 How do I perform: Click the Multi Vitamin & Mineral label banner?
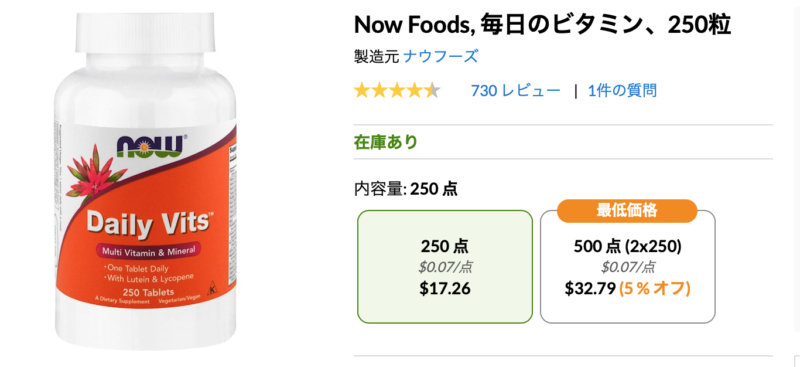pos(148,251)
